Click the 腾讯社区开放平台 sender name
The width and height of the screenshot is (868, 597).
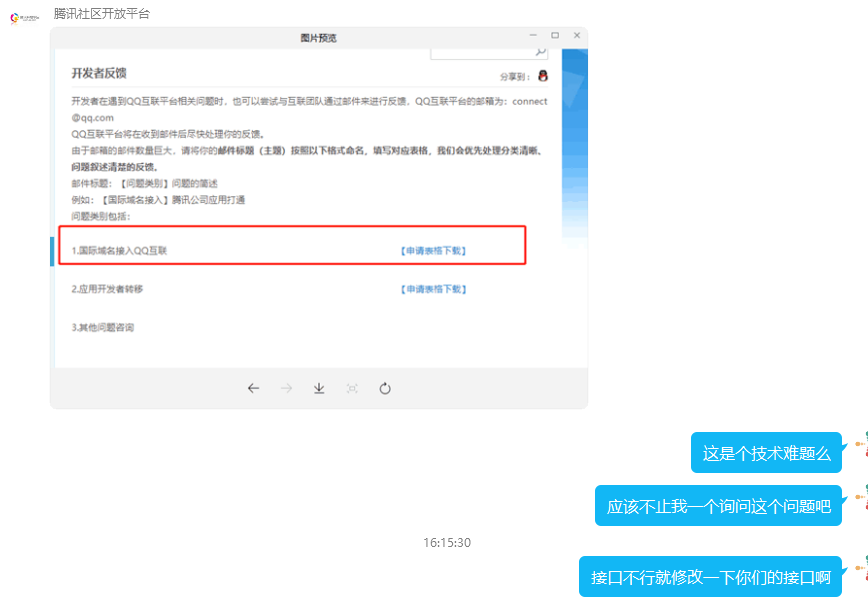pyautogui.click(x=102, y=13)
